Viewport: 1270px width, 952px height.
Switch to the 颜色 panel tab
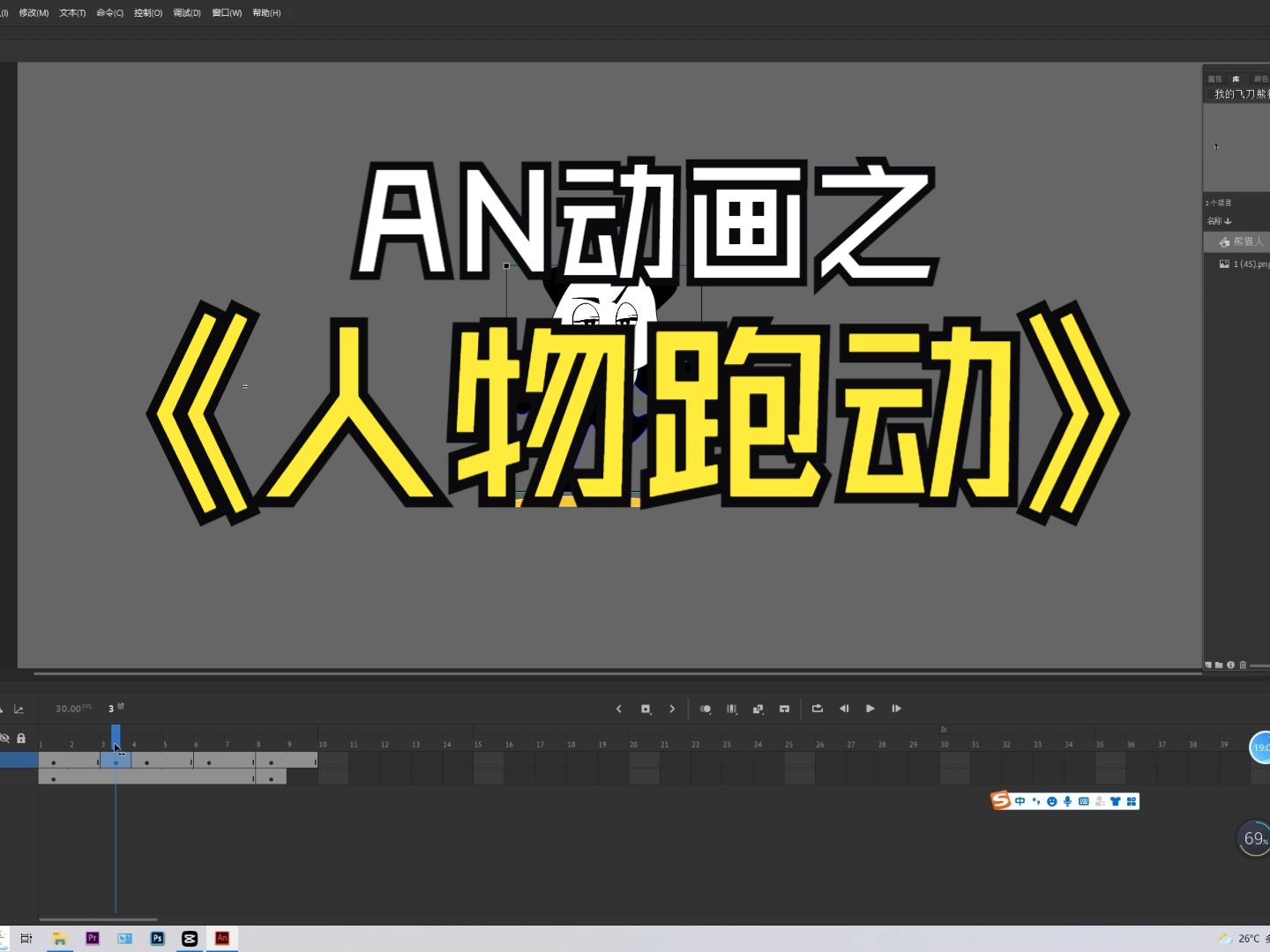(1260, 79)
